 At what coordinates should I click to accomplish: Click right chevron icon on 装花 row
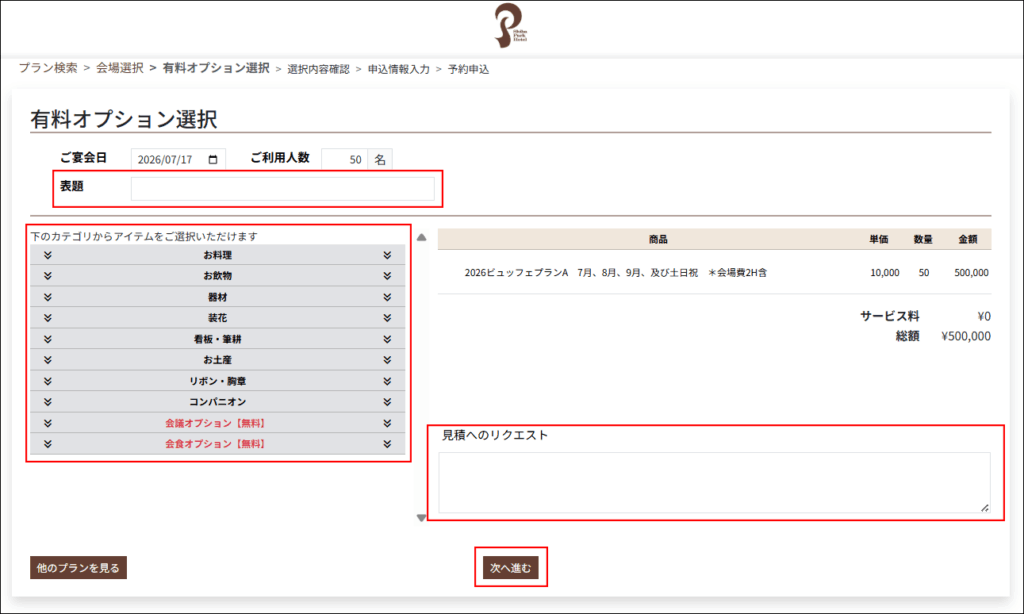click(387, 318)
